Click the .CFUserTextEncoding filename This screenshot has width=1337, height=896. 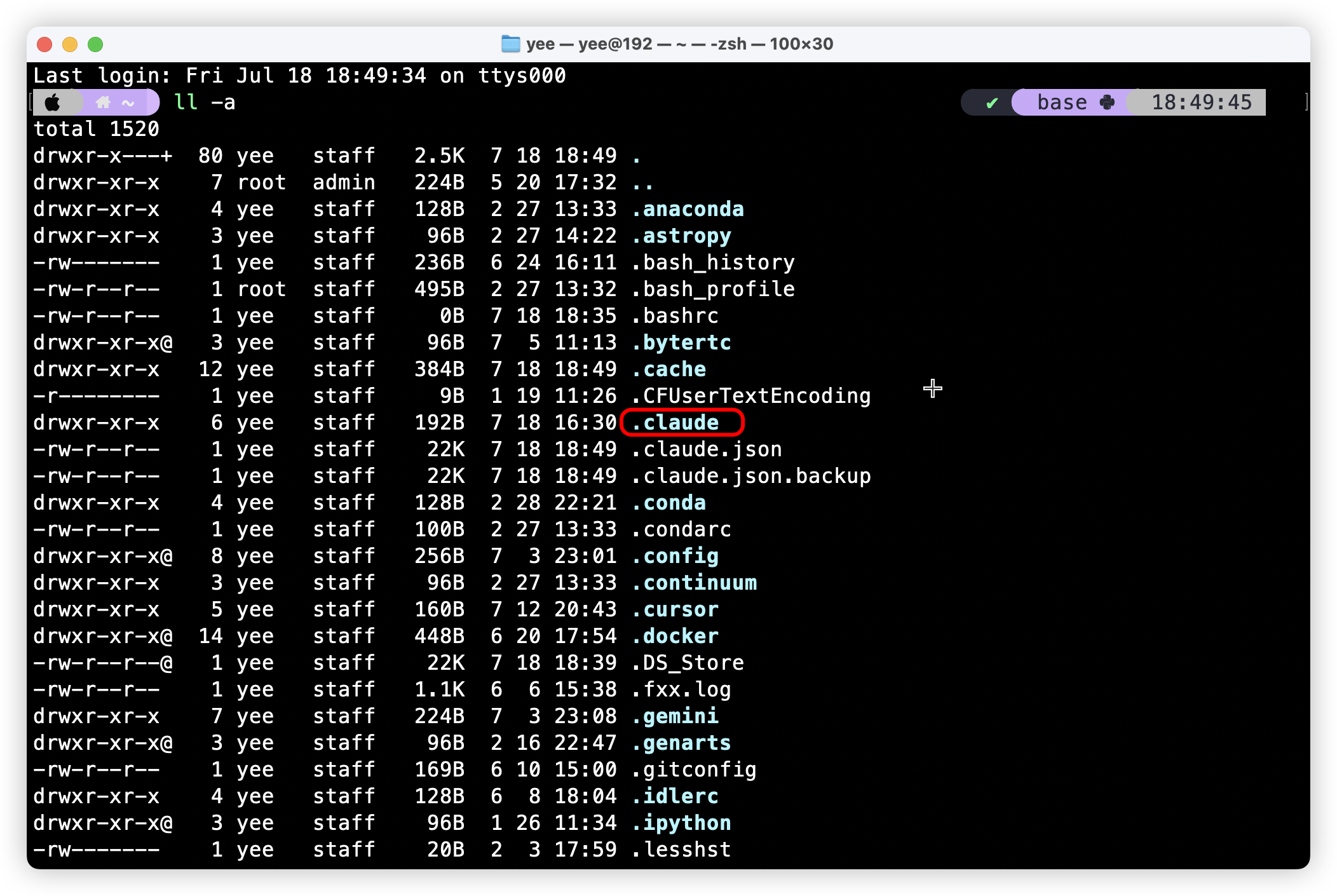750,396
